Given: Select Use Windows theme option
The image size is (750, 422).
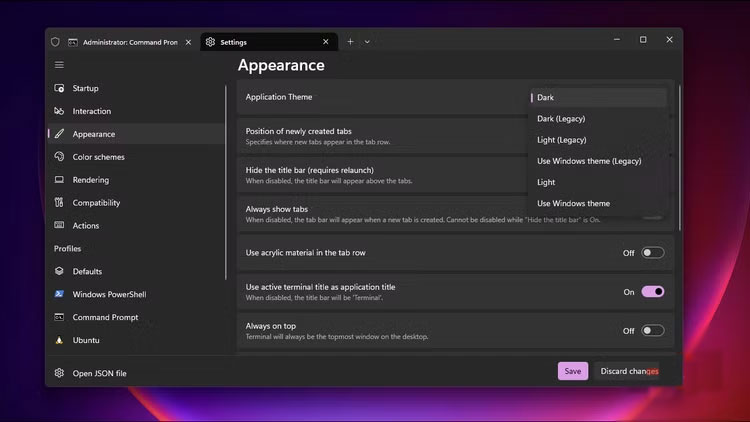Looking at the screenshot, I should click(x=573, y=204).
